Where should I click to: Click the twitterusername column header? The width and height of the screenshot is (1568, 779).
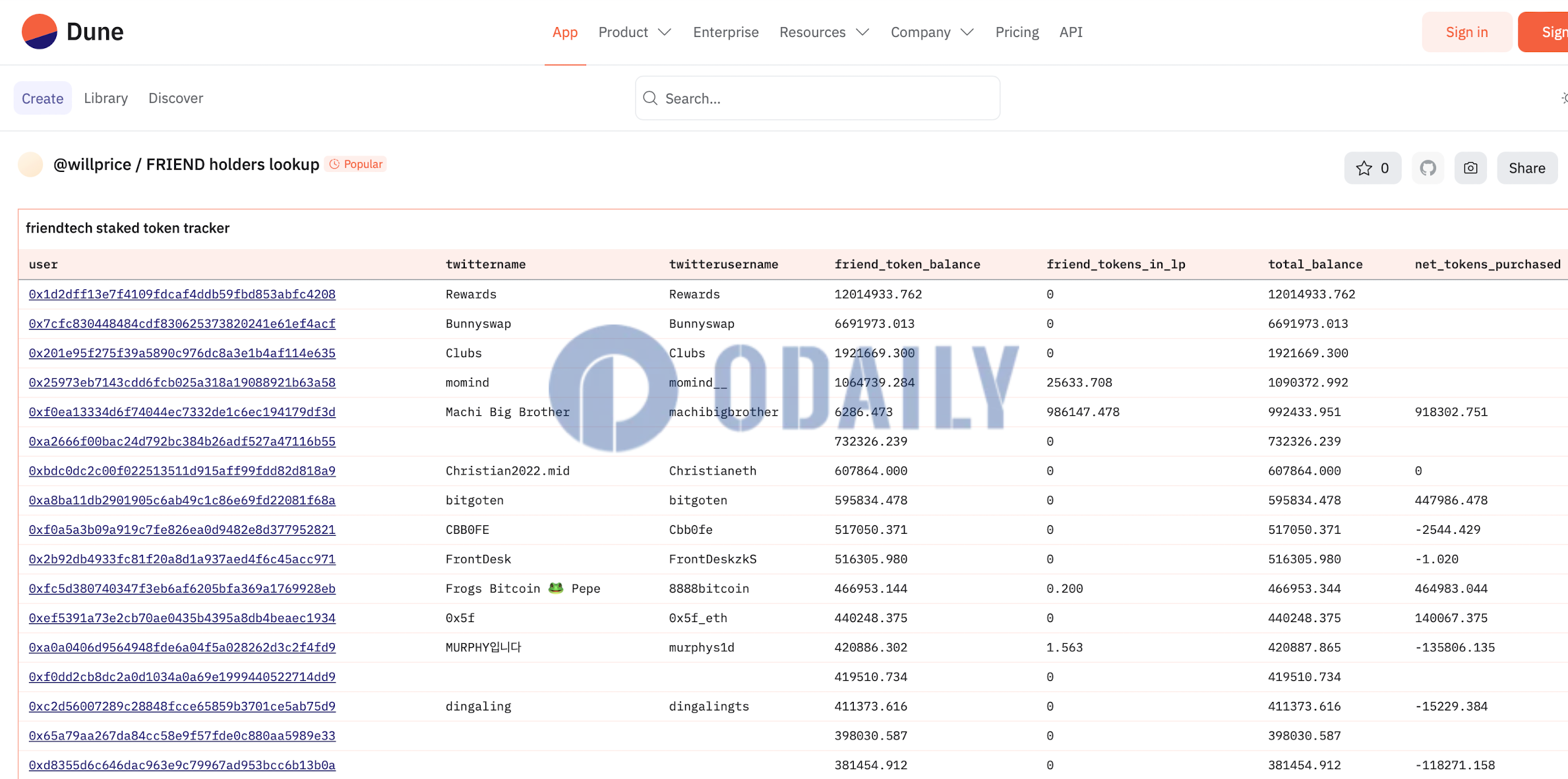pos(723,264)
